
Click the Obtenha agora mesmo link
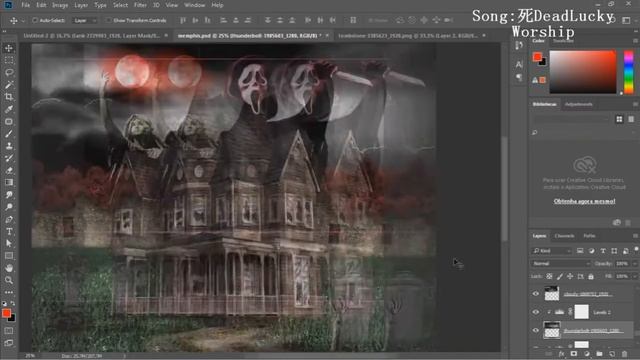tap(584, 201)
